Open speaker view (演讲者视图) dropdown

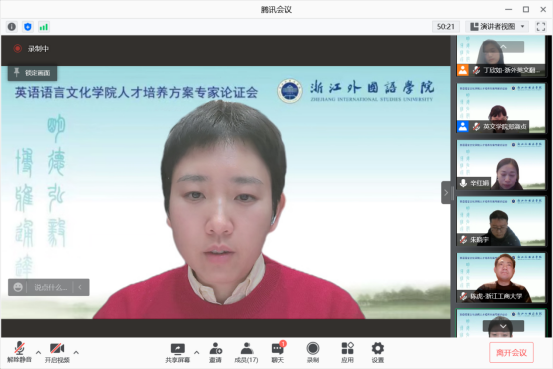498,27
